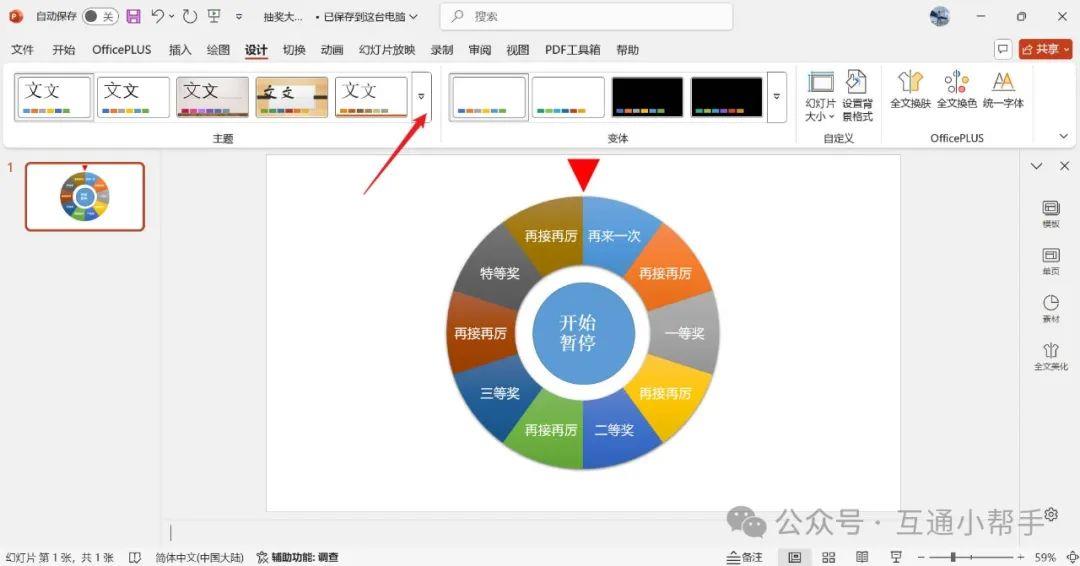Select the third theme with gray background
This screenshot has height=566, width=1080.
pyautogui.click(x=212, y=97)
